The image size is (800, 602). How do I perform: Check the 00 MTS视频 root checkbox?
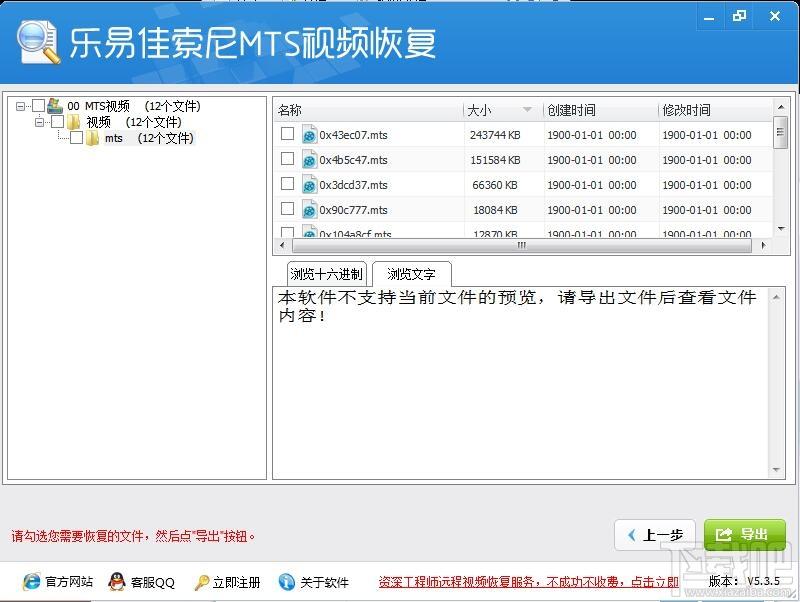[38, 106]
